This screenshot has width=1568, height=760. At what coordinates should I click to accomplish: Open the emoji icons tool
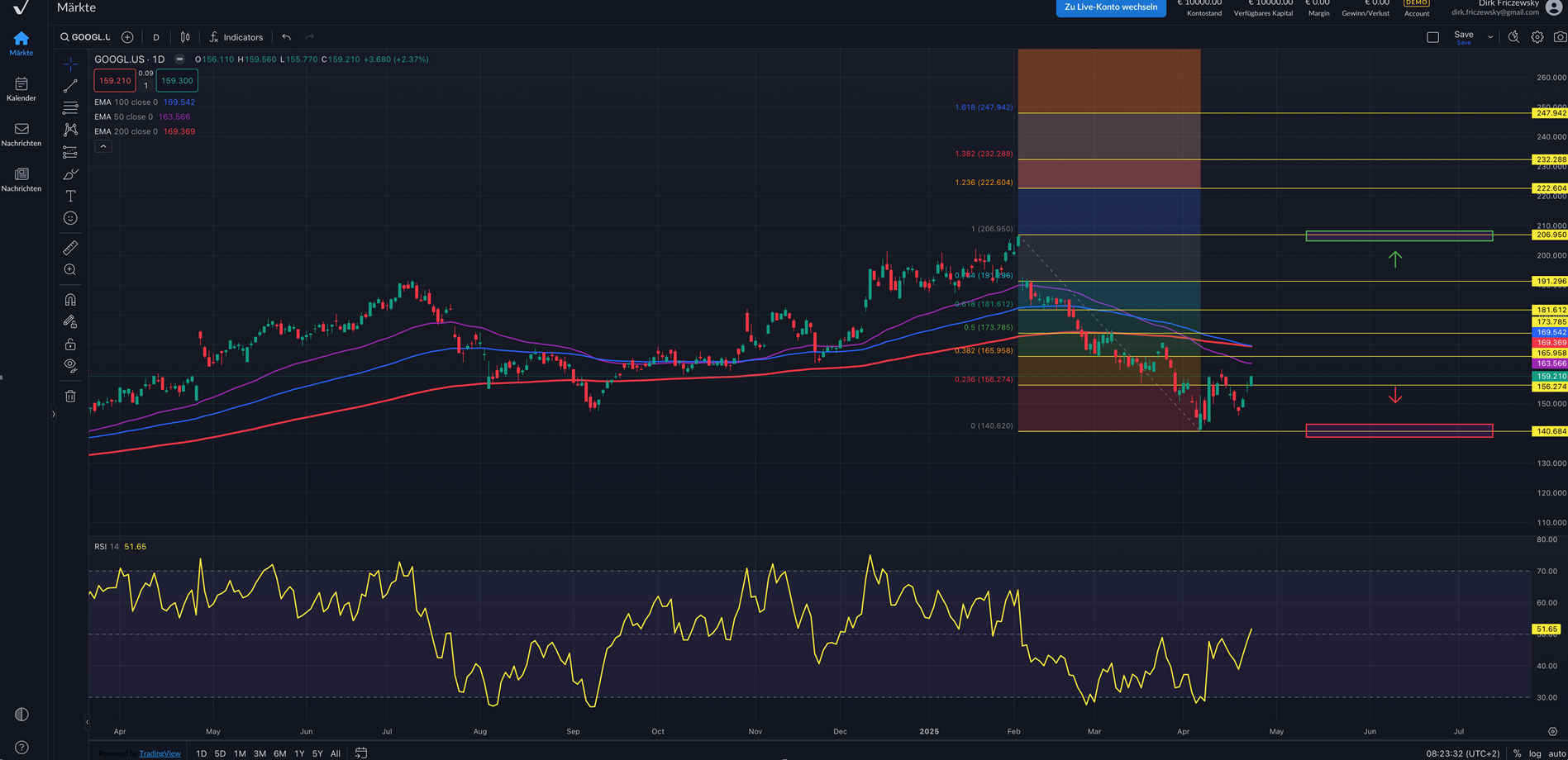click(x=70, y=218)
